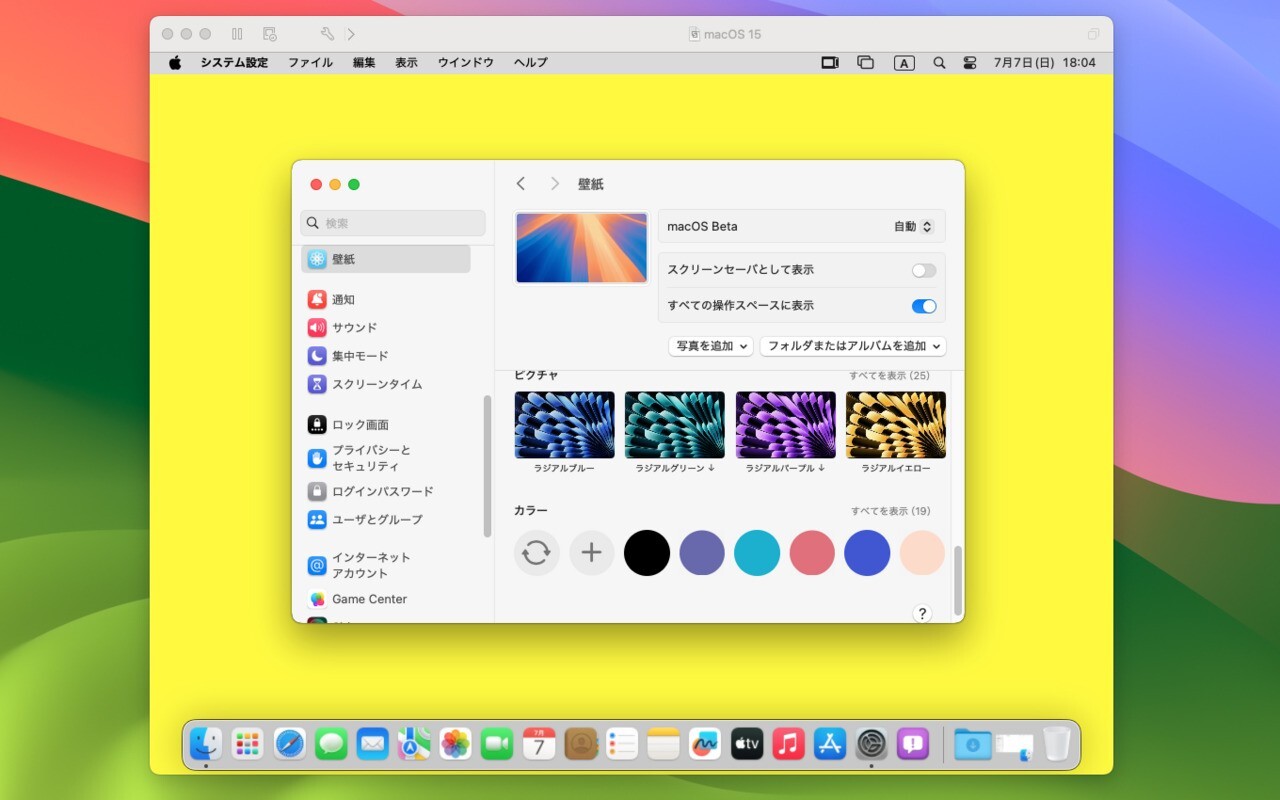Open the App Store in Dock
Viewport: 1280px width, 800px height.
(x=830, y=743)
